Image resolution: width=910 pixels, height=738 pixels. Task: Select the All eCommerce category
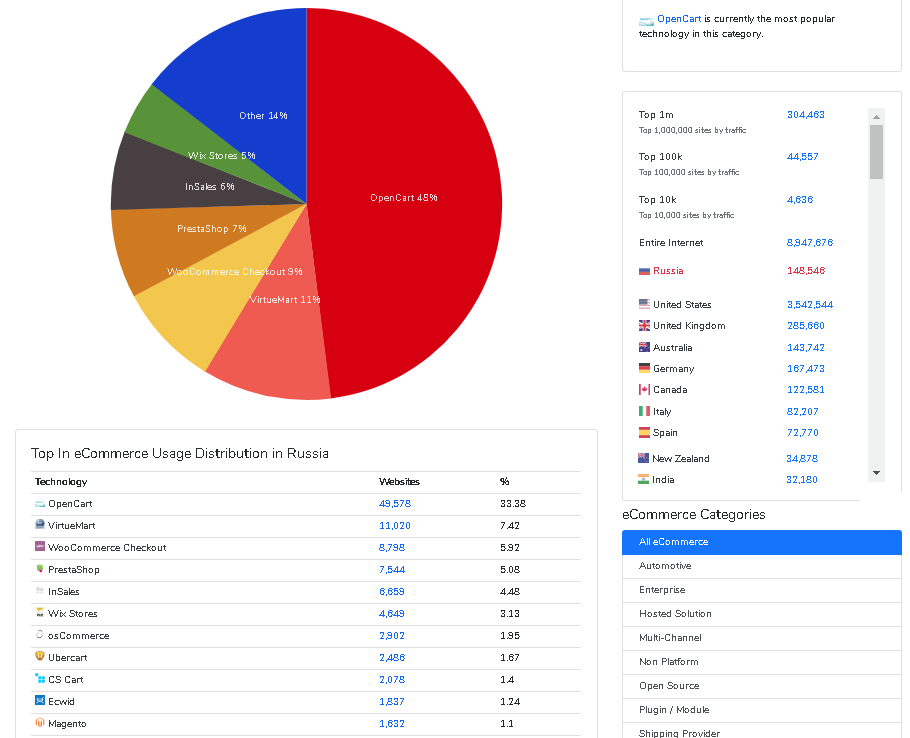click(x=761, y=542)
